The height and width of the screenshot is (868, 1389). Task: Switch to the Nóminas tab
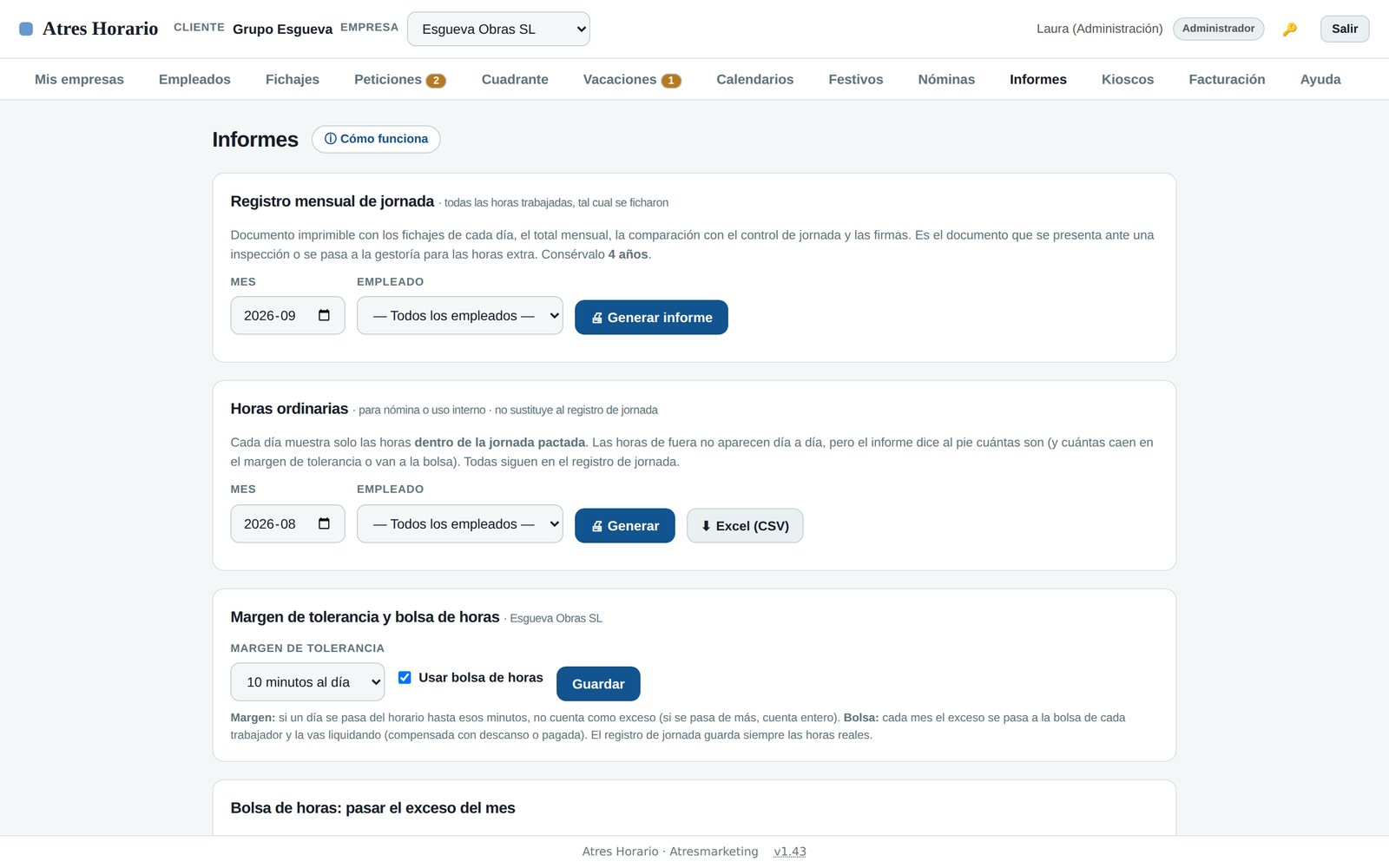click(x=946, y=79)
